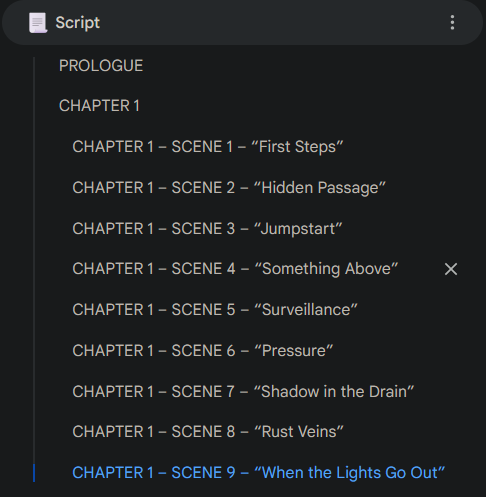Open Scene 1 "First Steps" heading
The image size is (486, 497).
pyautogui.click(x=208, y=147)
